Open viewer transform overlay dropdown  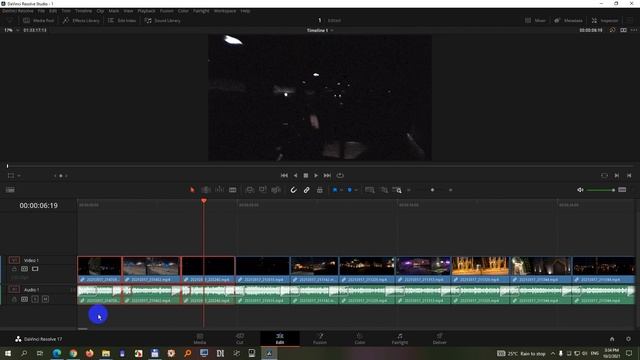tap(19, 176)
